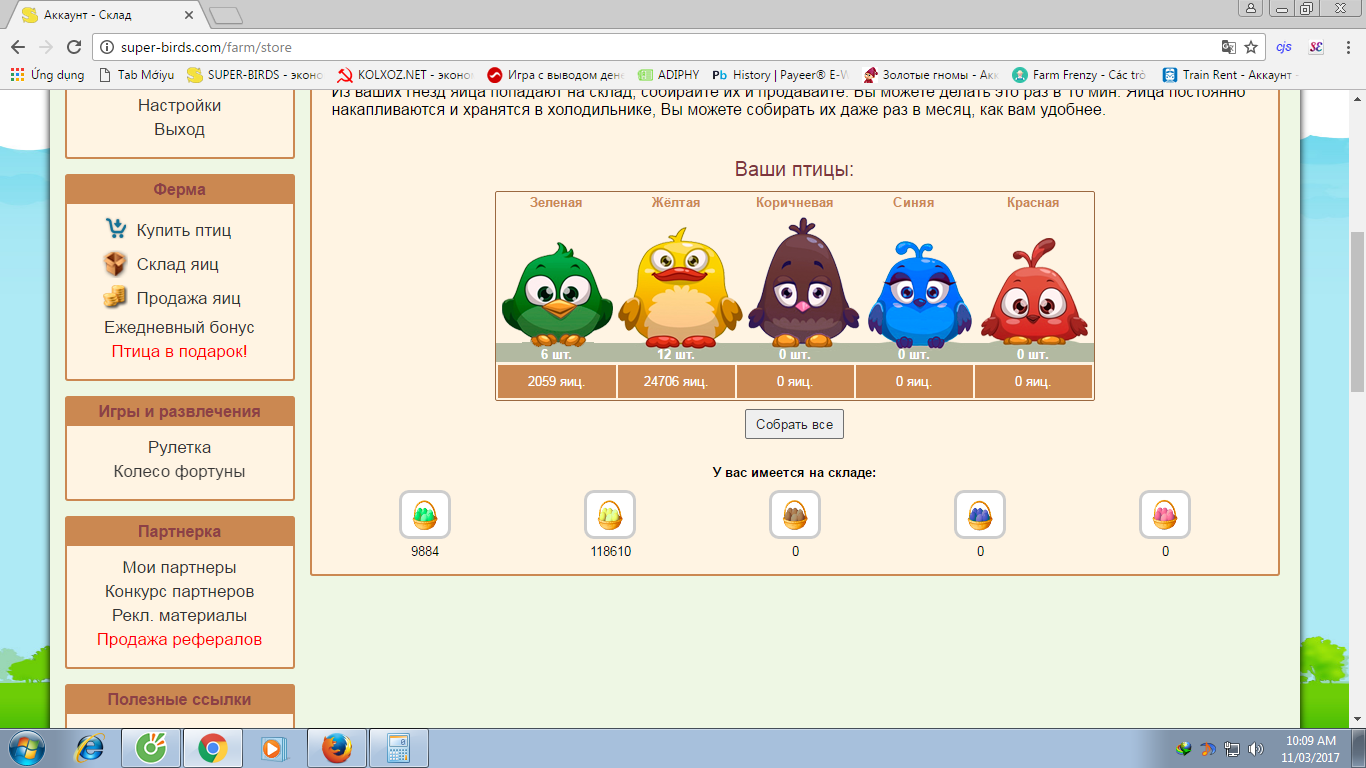Click the coins icon beside Продажа яиц
The height and width of the screenshot is (768, 1366).
[x=116, y=297]
